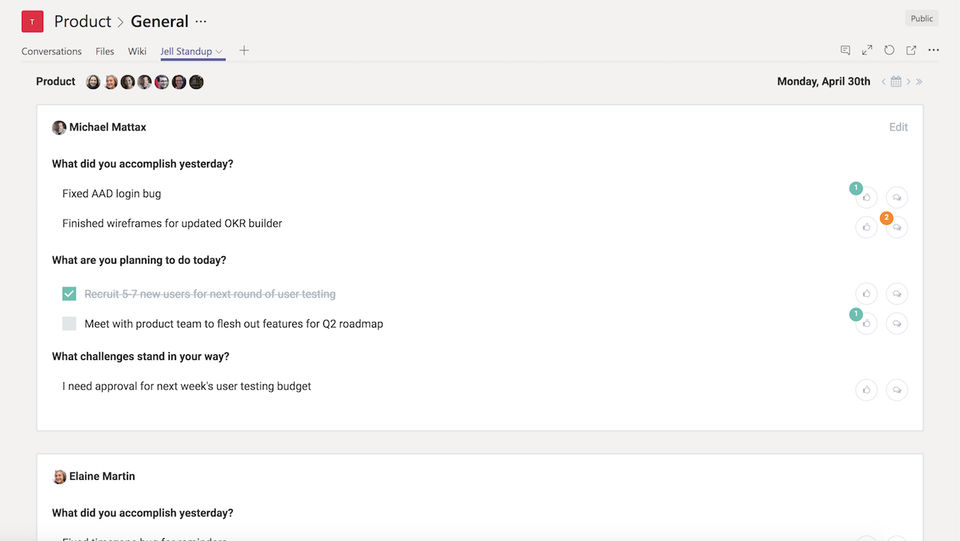Switch to the Conversations tab

pos(51,51)
